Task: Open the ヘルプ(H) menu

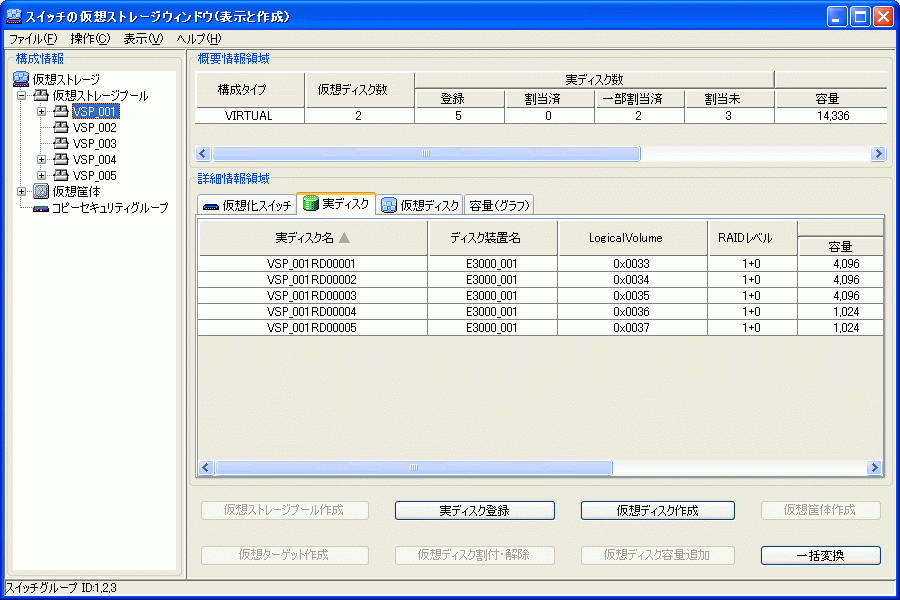Action: 199,38
